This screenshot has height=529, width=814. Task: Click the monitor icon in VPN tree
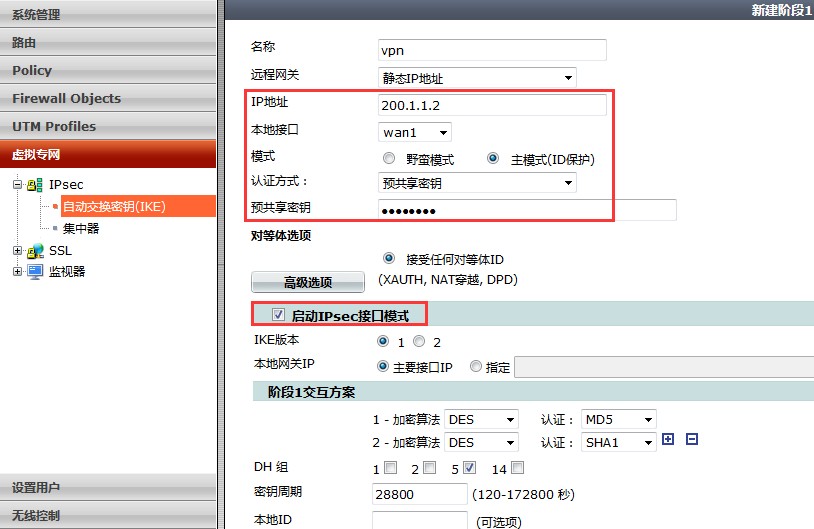(35, 271)
